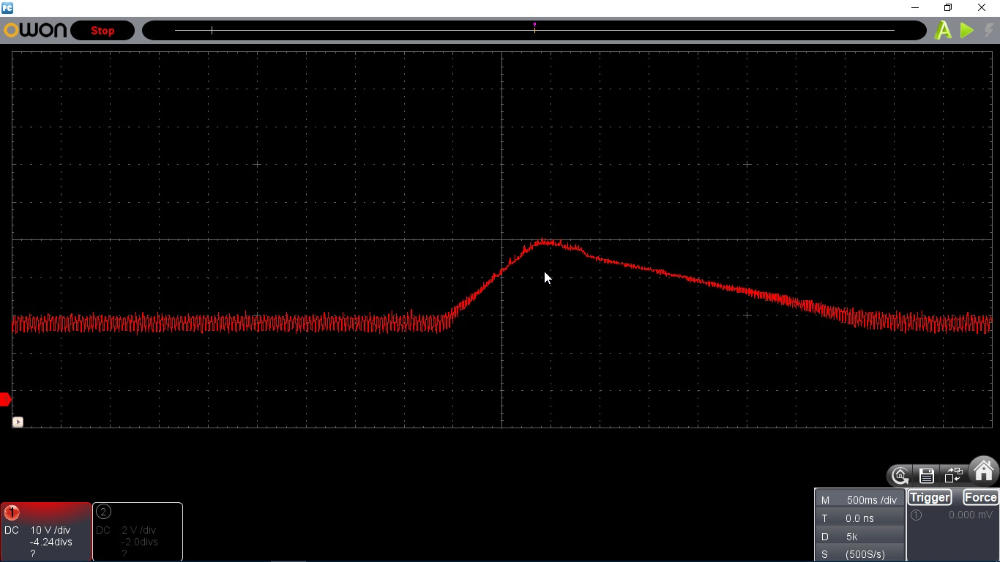
Task: Click the waveform memory overview bar
Action: point(534,30)
